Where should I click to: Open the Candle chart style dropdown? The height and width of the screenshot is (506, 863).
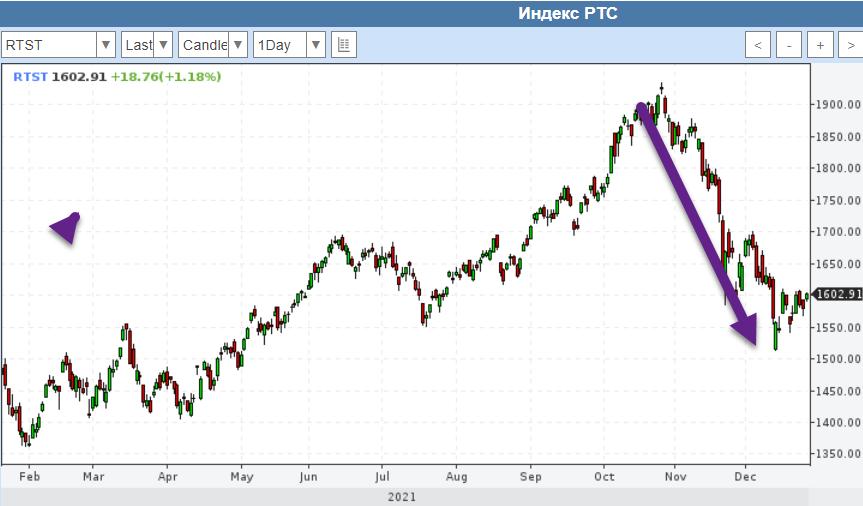tap(212, 45)
